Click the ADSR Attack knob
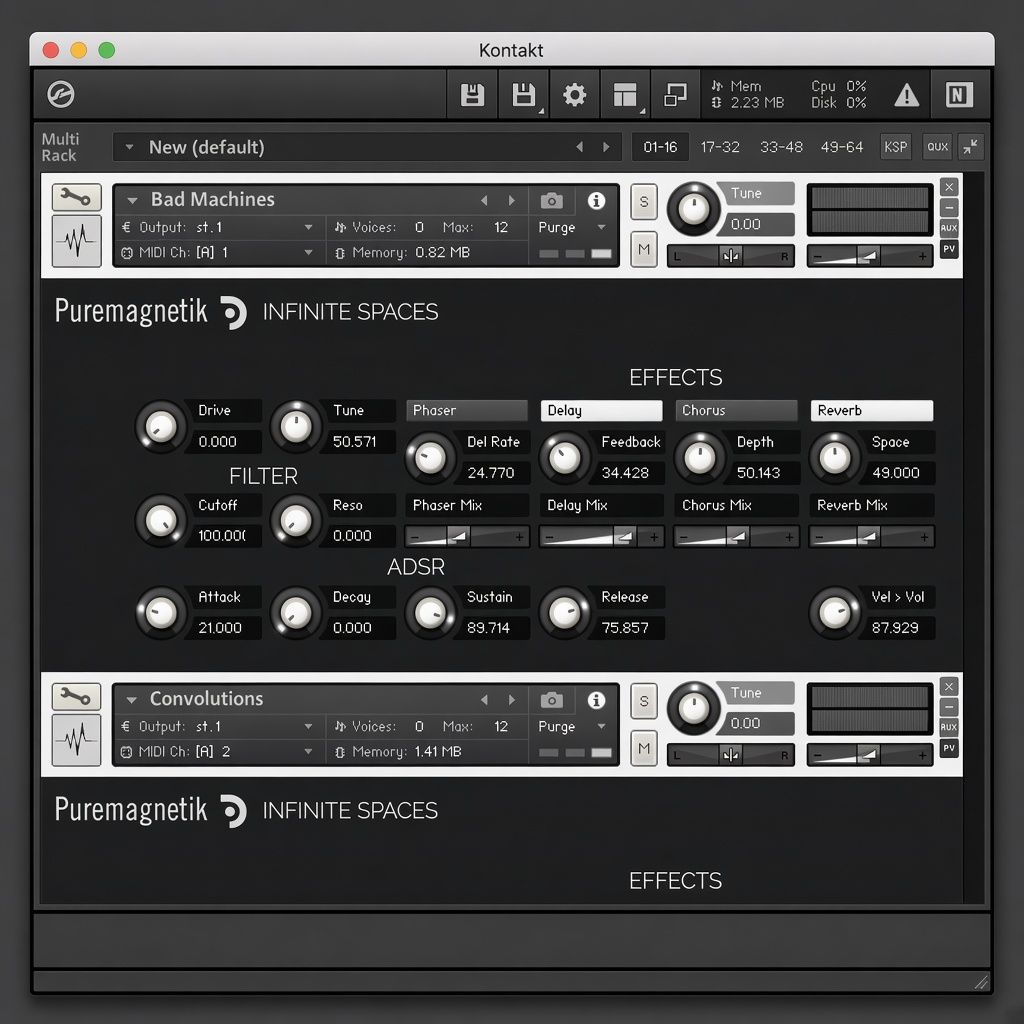This screenshot has width=1024, height=1024. point(161,613)
